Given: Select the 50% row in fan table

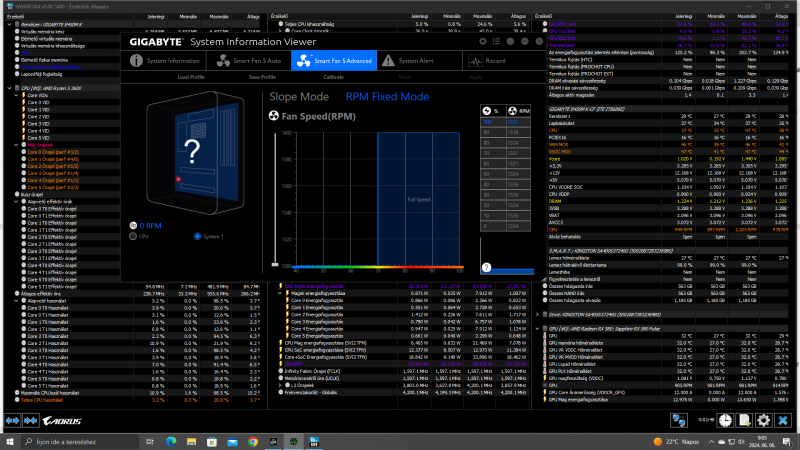Looking at the screenshot, I should (x=505, y=174).
